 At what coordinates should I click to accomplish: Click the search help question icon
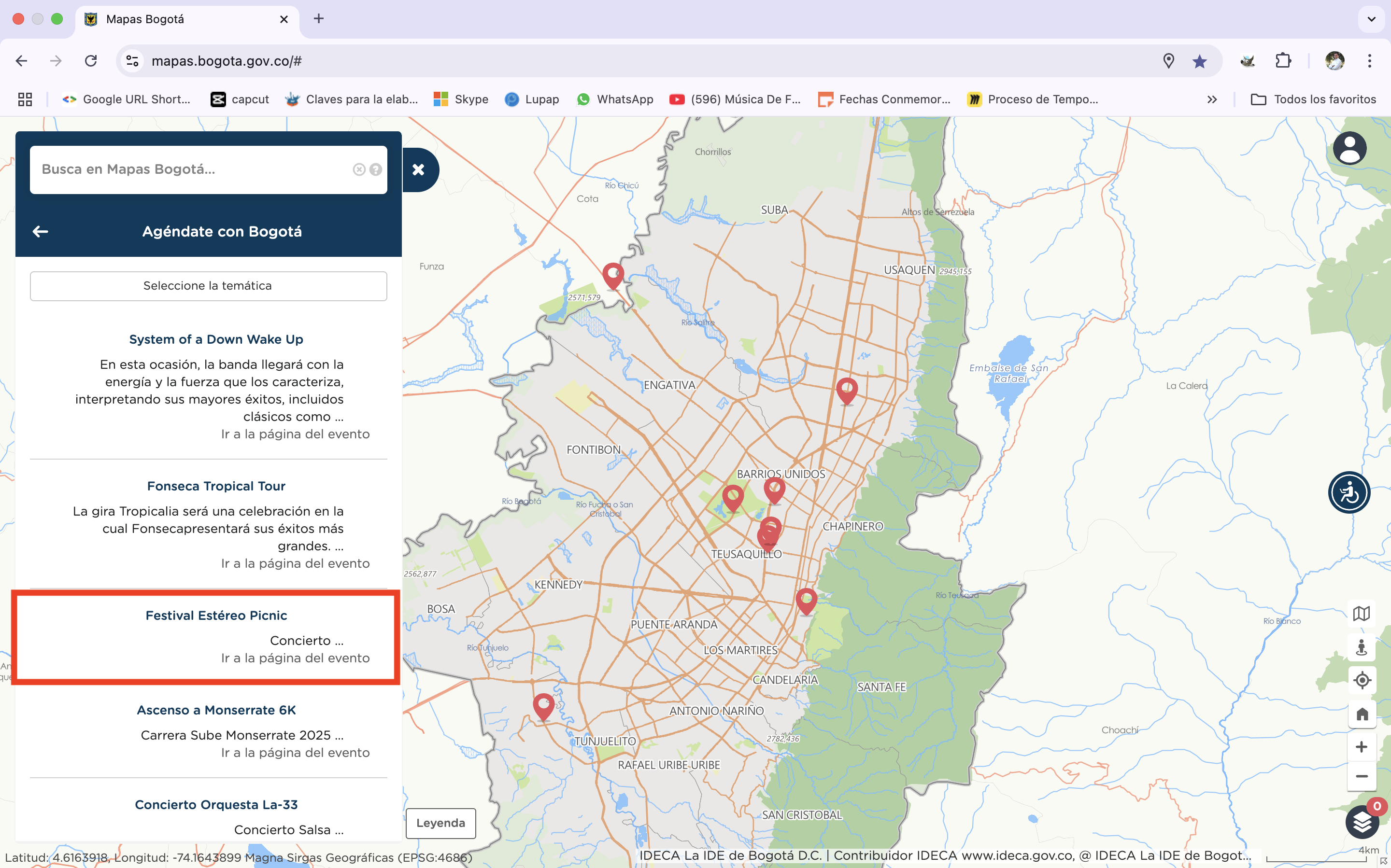376,169
